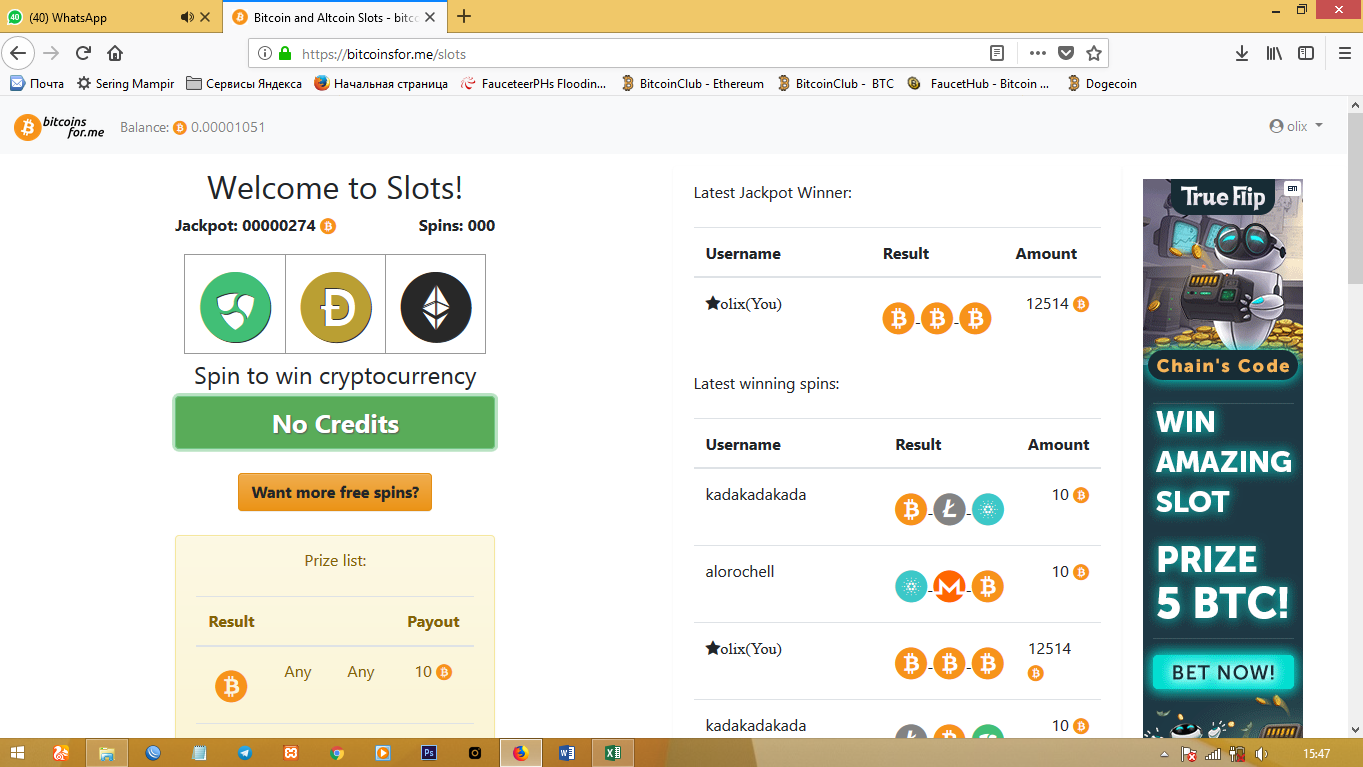Click Monero icon in alorochell result
Viewport: 1363px width, 767px height.
949,587
